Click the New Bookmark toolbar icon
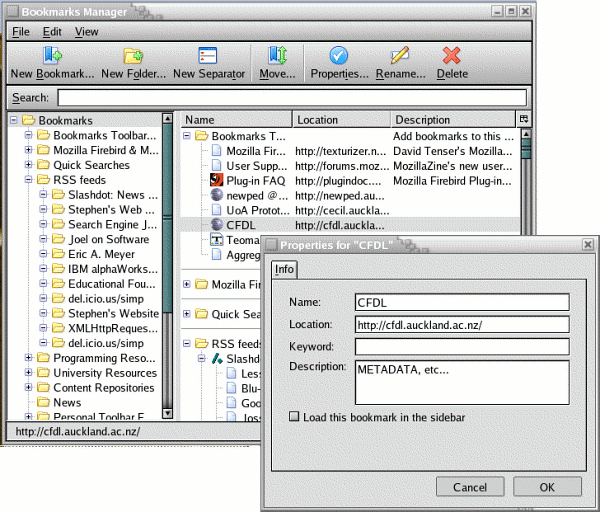600x512 pixels. click(52, 55)
